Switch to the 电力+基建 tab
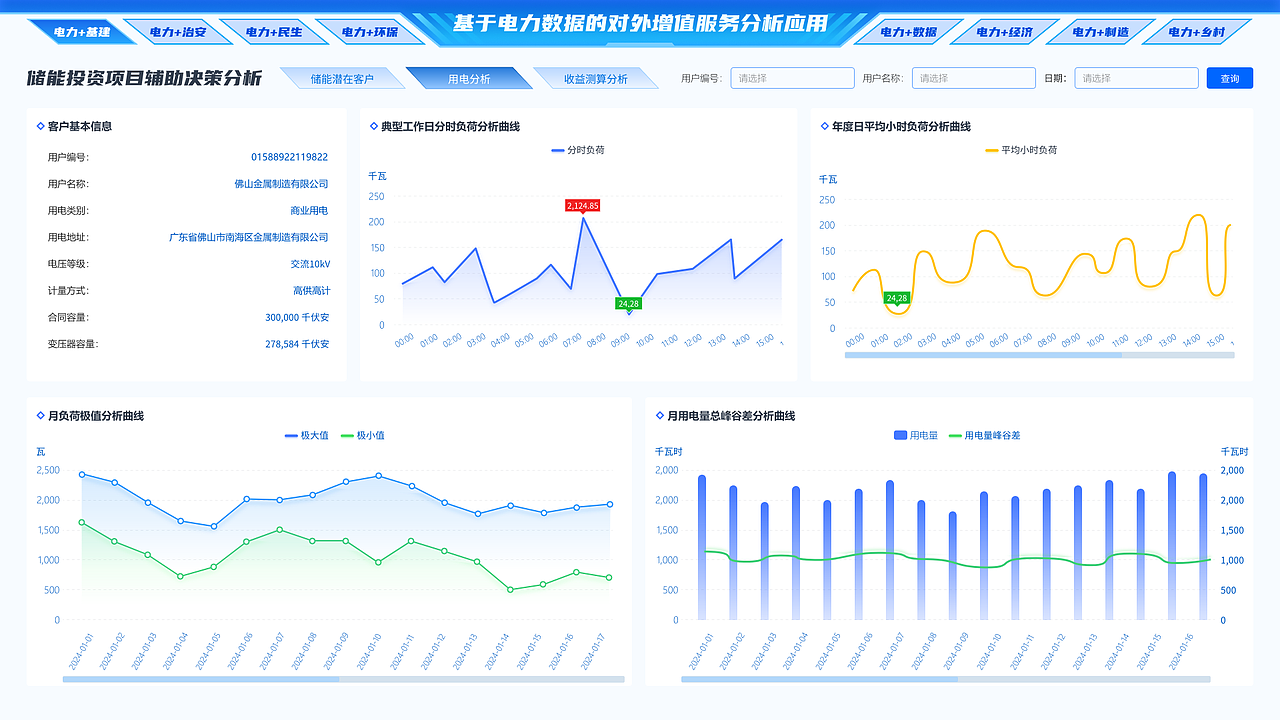The image size is (1280, 720). click(82, 32)
